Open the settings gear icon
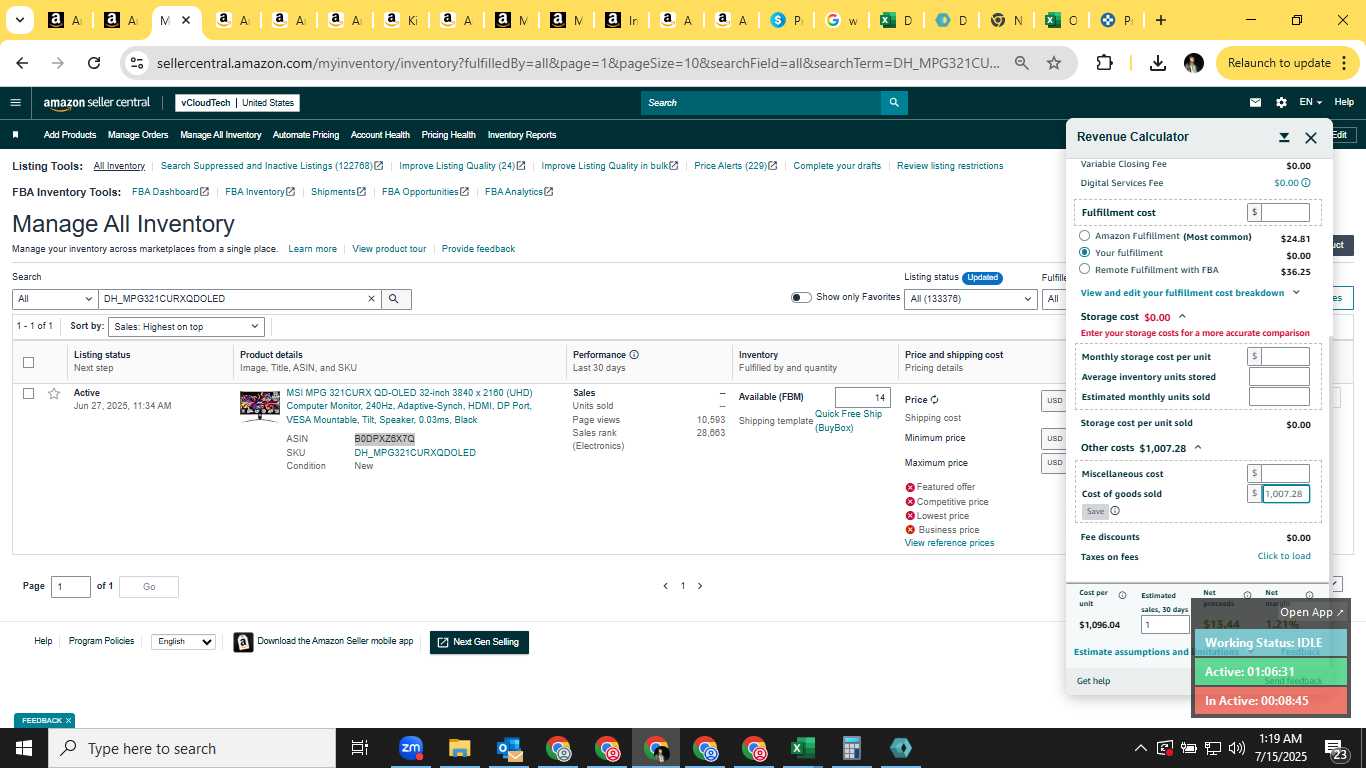 tap(1281, 102)
